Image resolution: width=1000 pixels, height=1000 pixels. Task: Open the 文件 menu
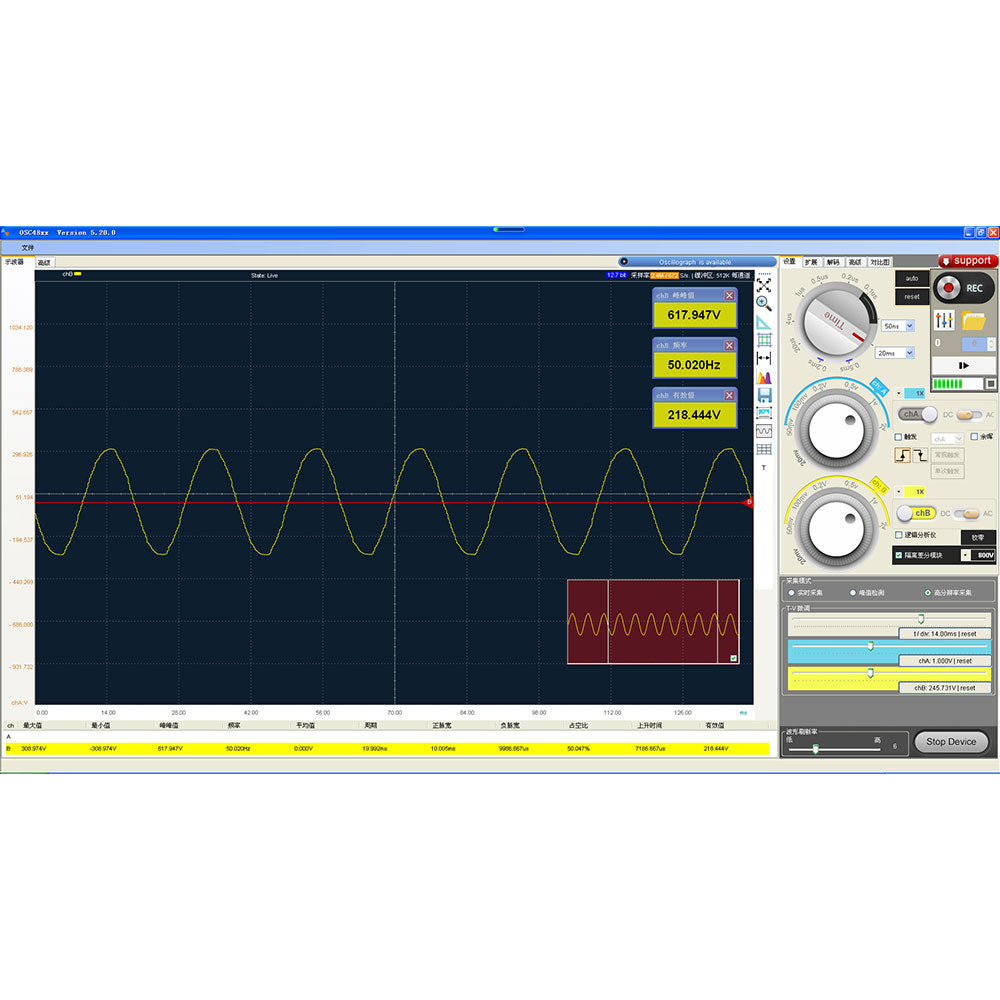point(28,247)
